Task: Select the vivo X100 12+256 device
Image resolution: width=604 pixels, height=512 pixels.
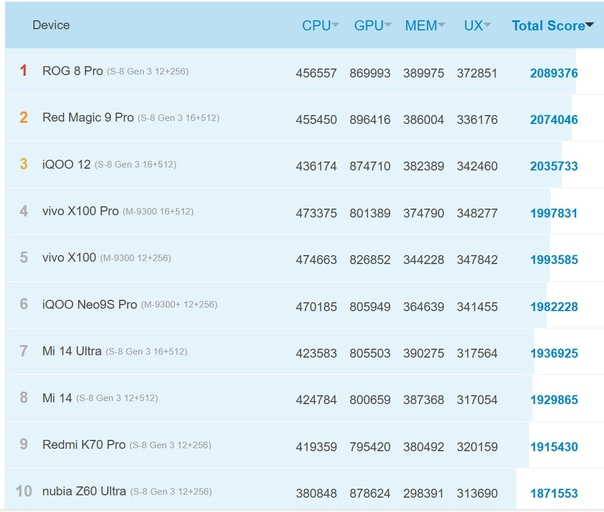Action: (68, 258)
